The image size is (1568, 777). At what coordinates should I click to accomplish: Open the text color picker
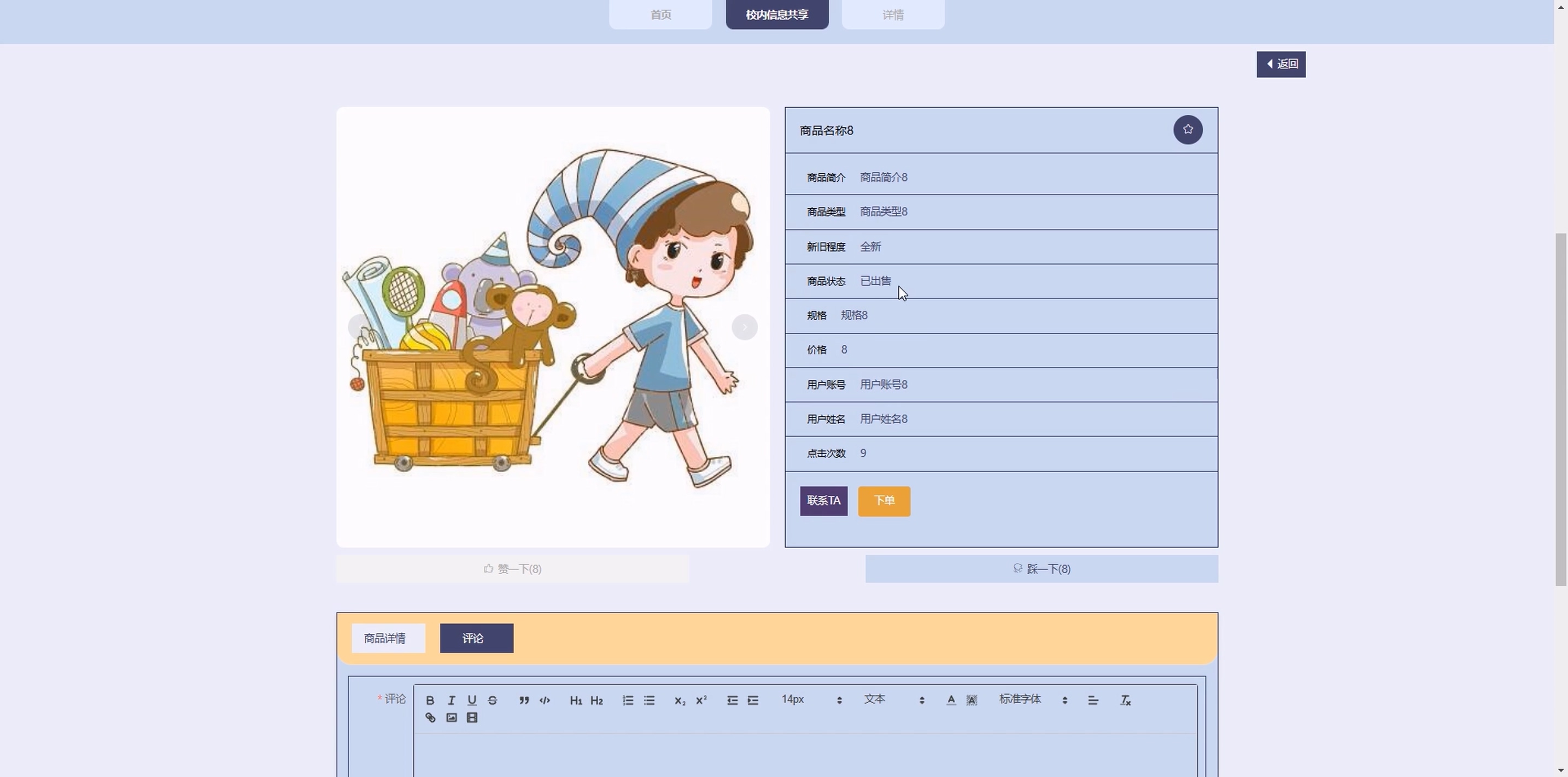click(x=951, y=701)
